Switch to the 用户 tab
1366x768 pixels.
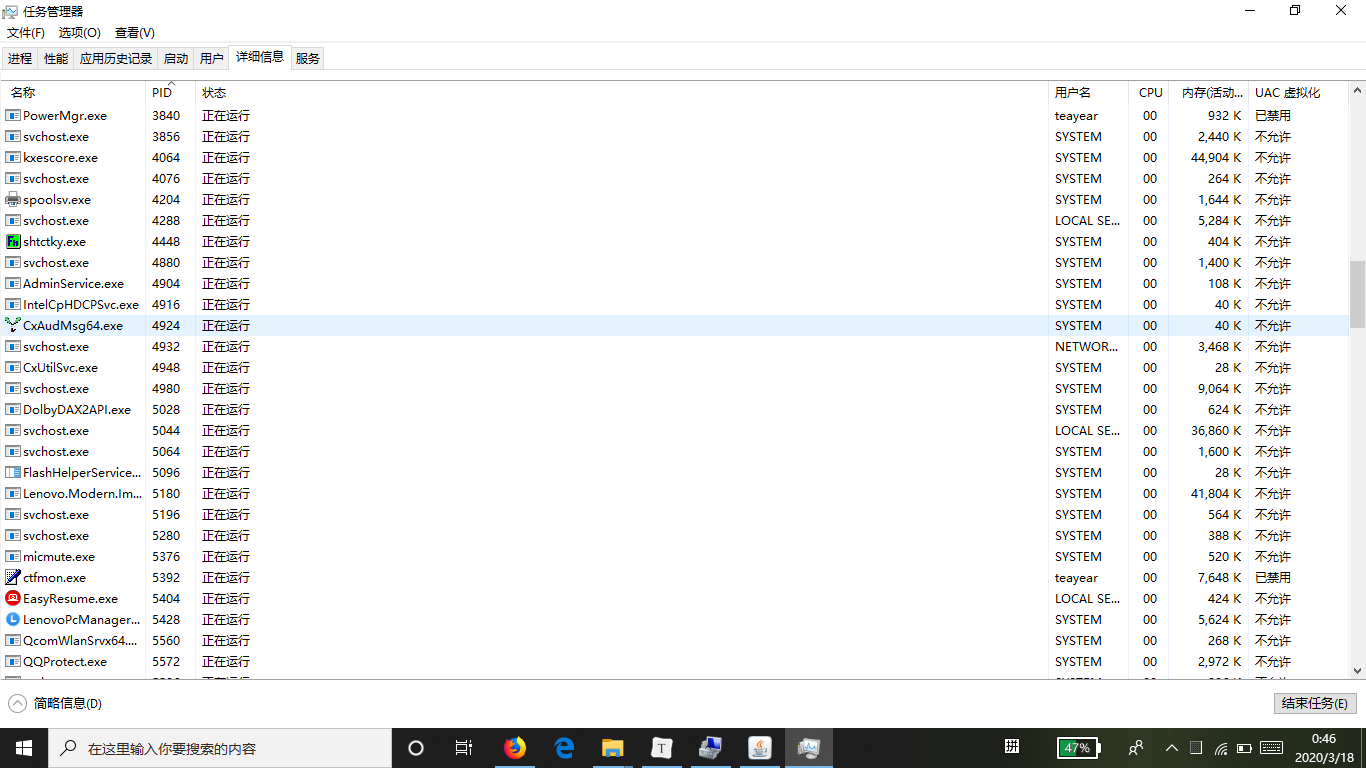pos(212,59)
